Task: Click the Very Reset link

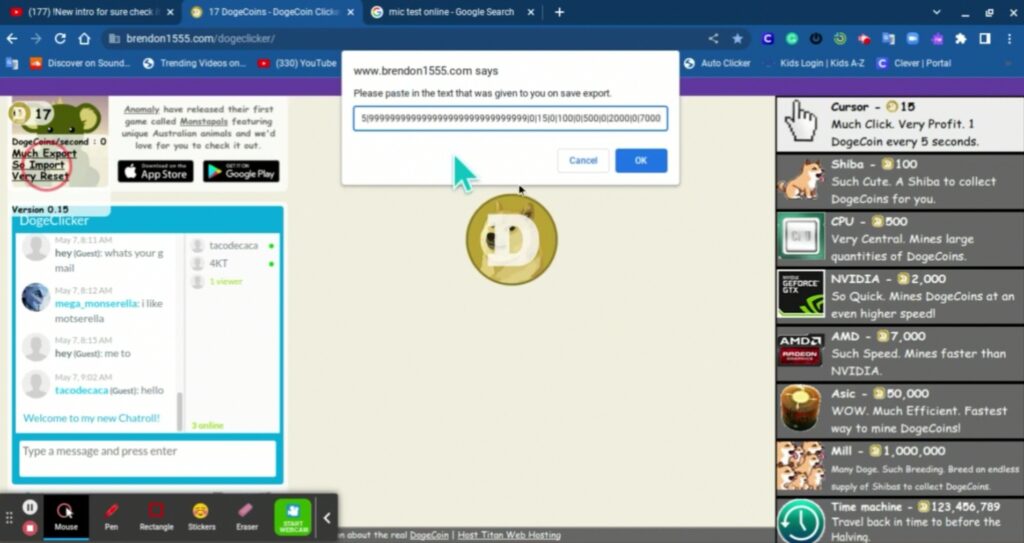Action: pos(40,176)
